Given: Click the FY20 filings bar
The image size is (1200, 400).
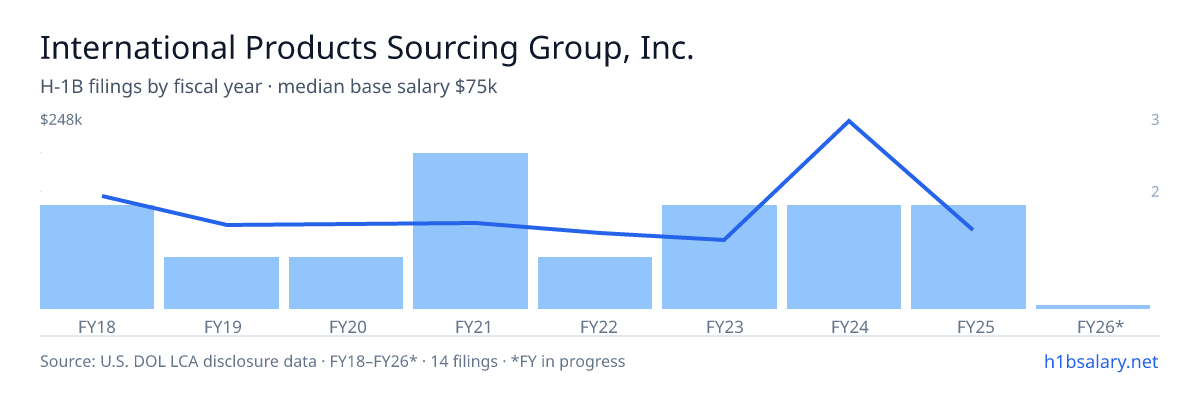Looking at the screenshot, I should coord(346,283).
